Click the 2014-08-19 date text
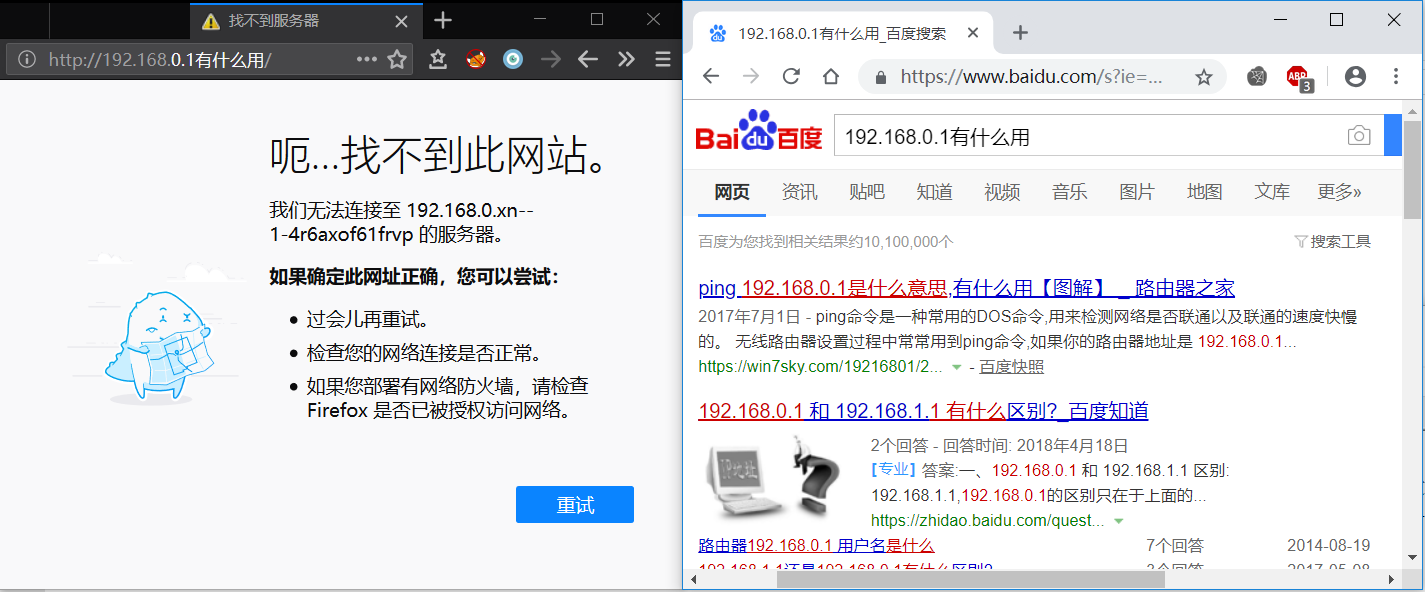The height and width of the screenshot is (592, 1425). pyautogui.click(x=1328, y=545)
